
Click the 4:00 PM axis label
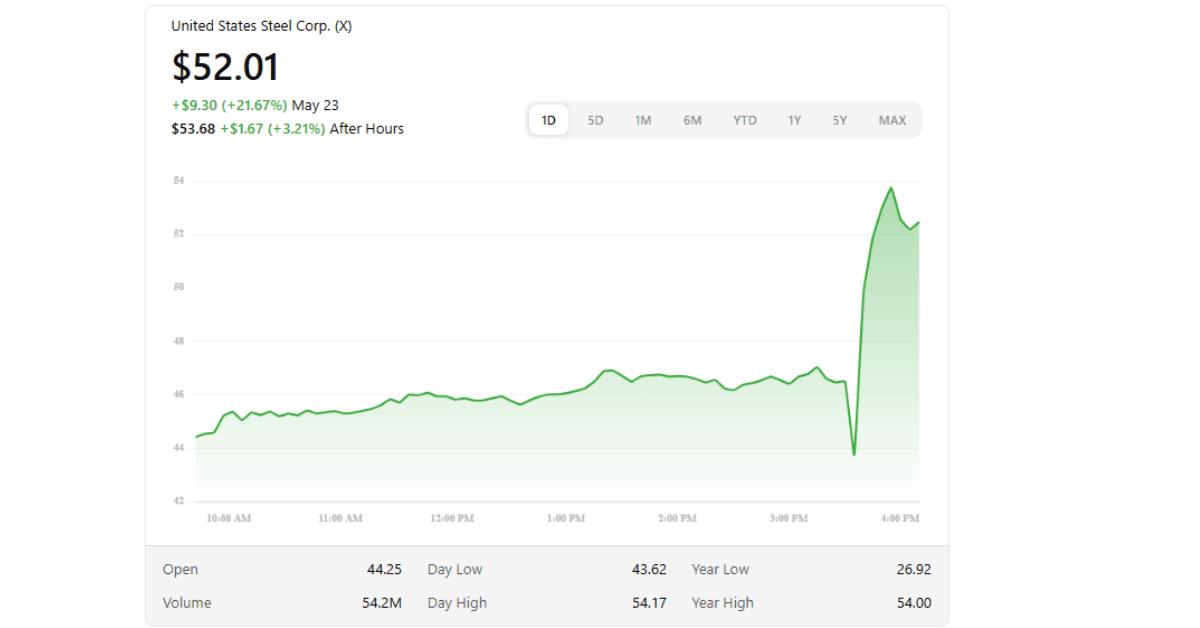click(900, 518)
